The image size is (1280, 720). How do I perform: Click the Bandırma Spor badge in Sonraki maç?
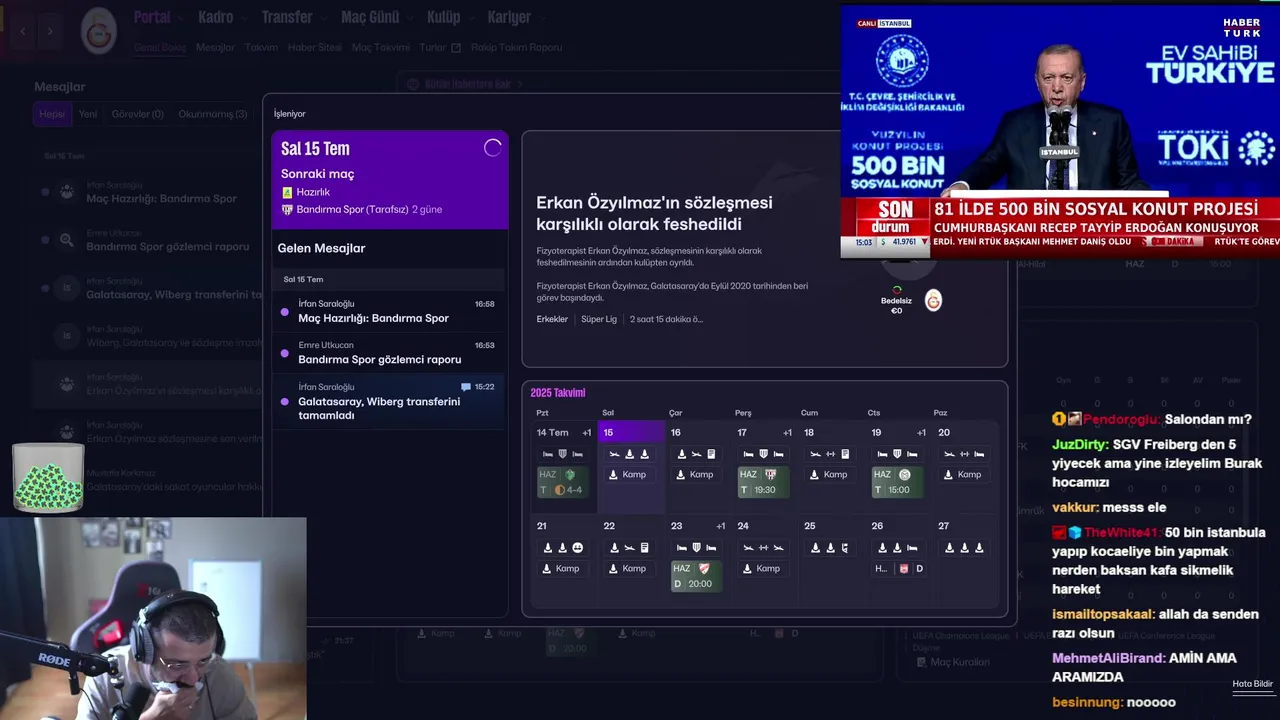[287, 210]
